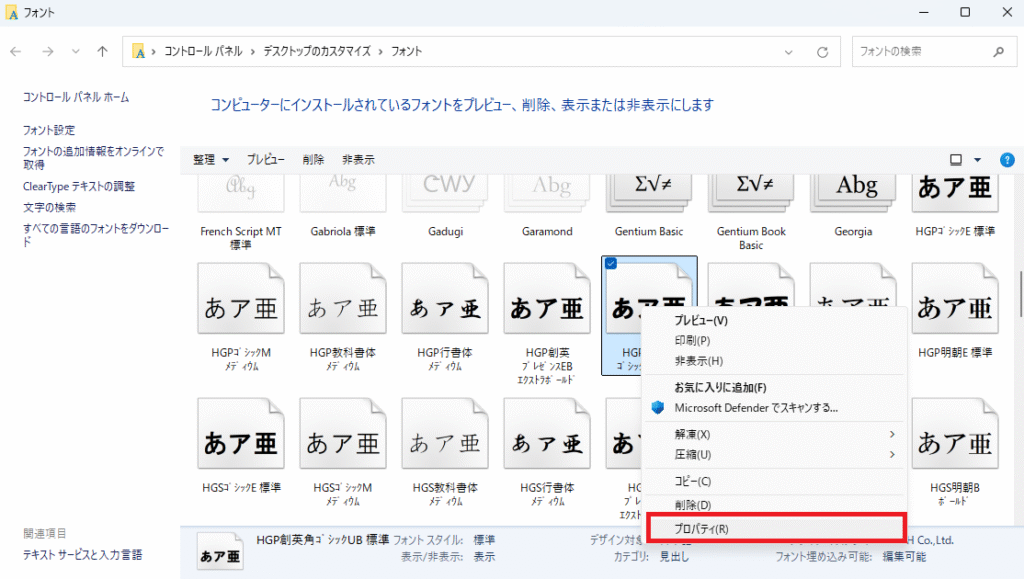The width and height of the screenshot is (1024, 579).
Task: Expand the 整理 dropdown menu
Action: (211, 160)
